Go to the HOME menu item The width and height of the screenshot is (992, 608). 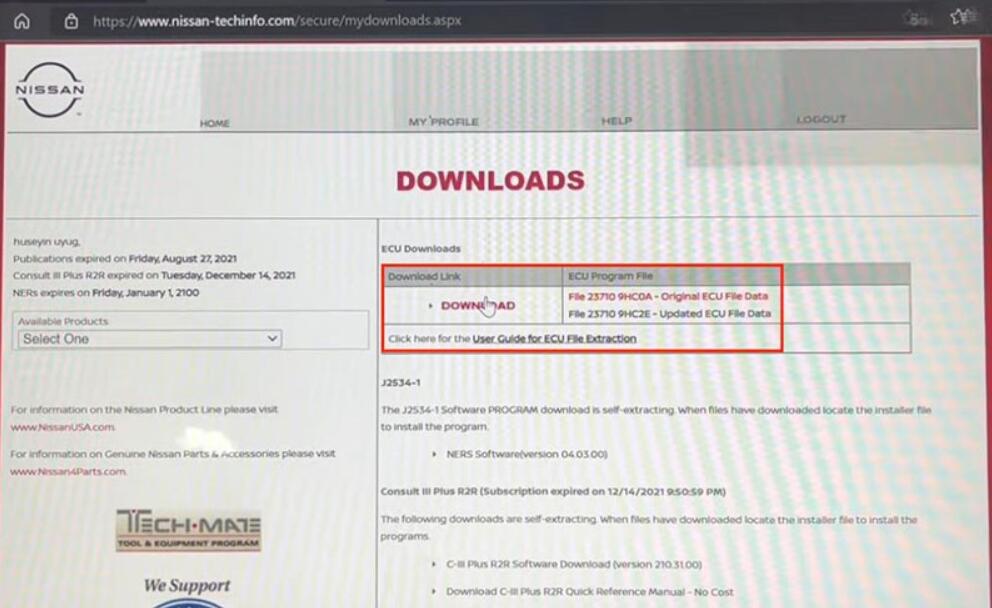pos(214,123)
